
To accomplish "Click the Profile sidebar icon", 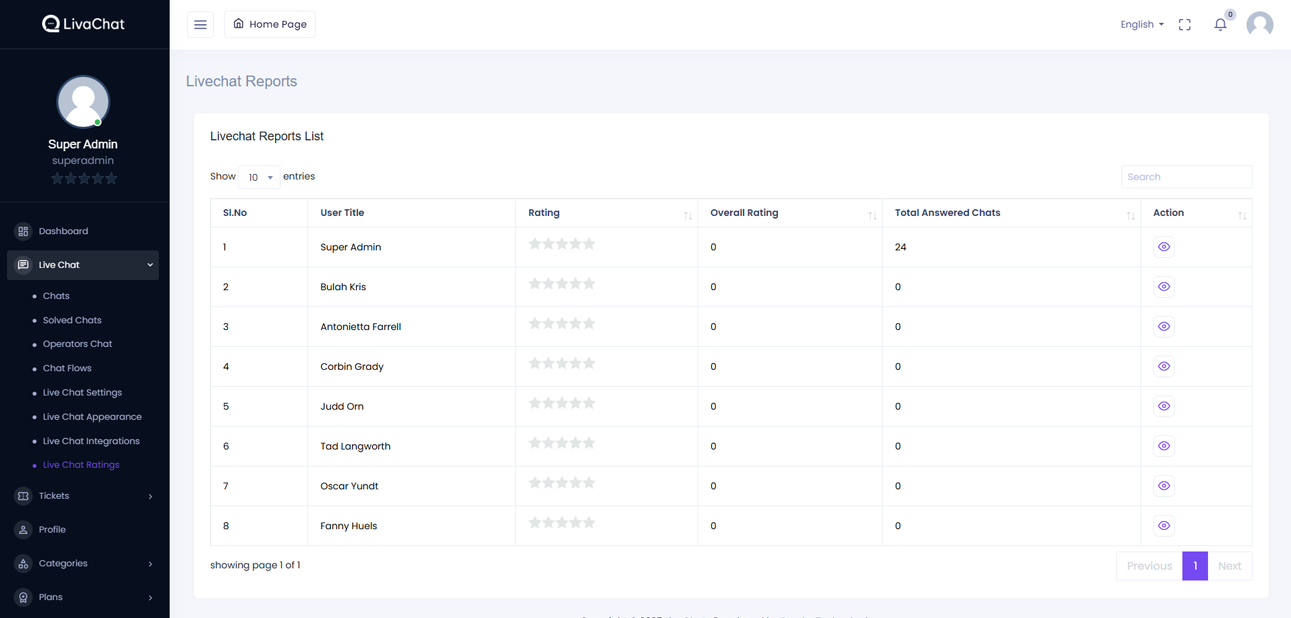I will tap(23, 530).
